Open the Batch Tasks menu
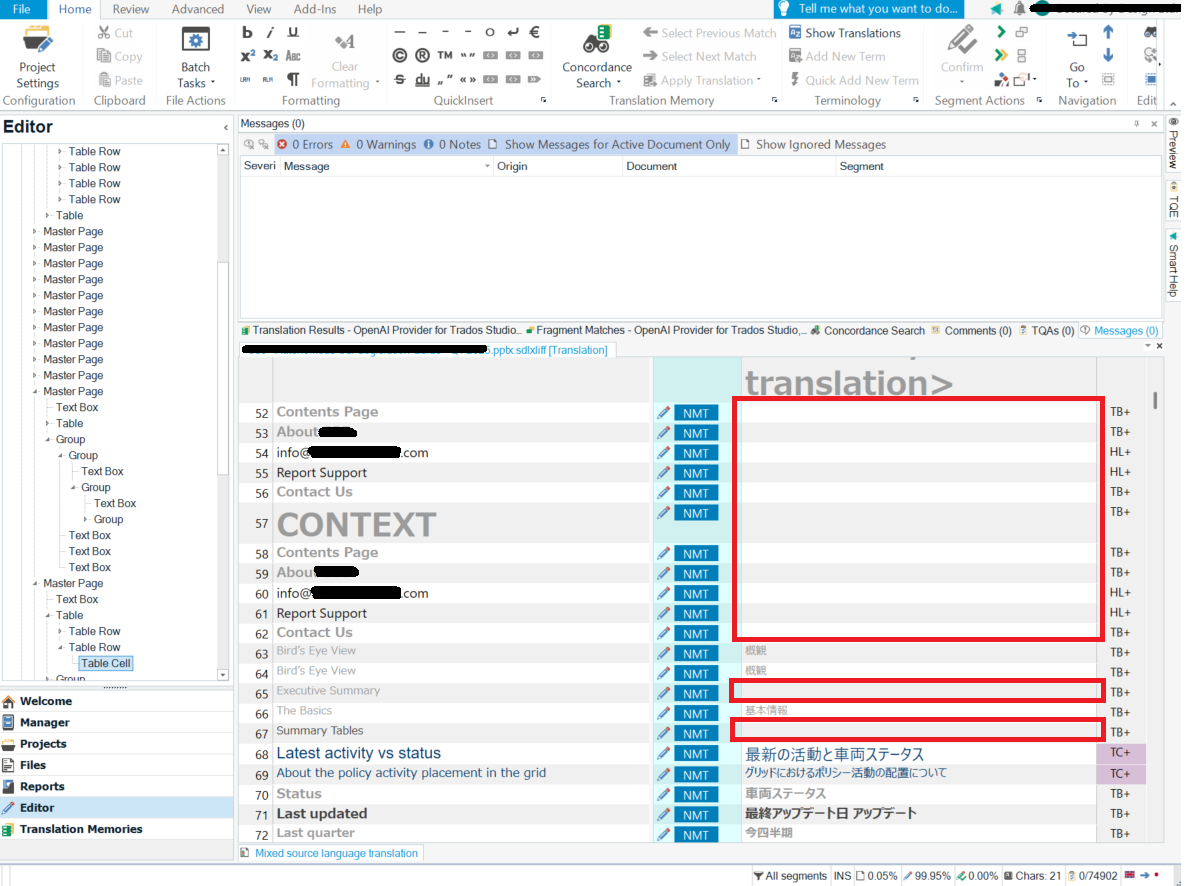Screen dimensions: 1199x886 pos(195,58)
